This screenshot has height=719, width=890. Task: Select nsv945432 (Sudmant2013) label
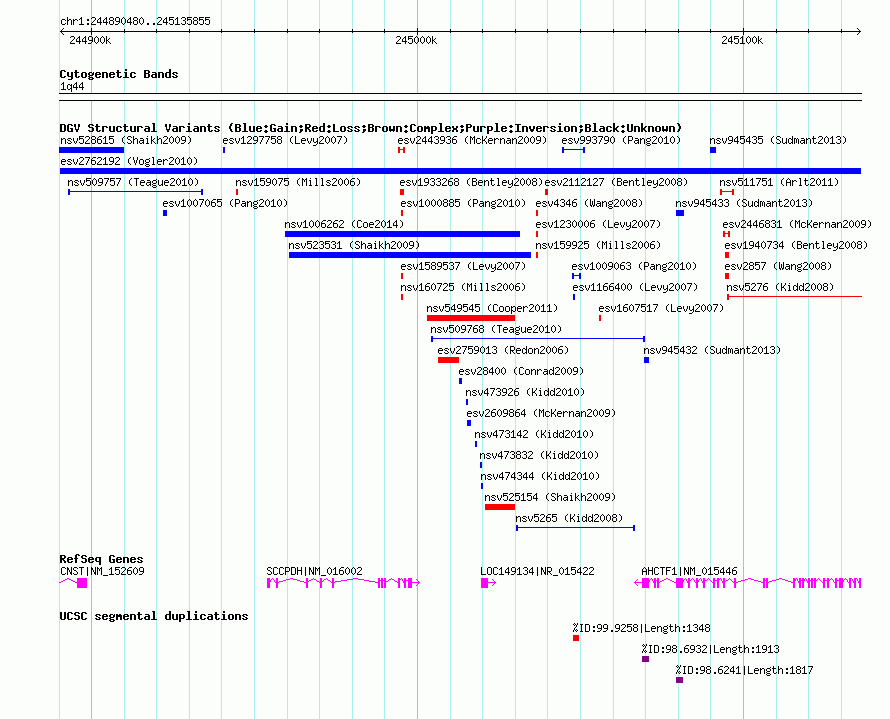712,350
